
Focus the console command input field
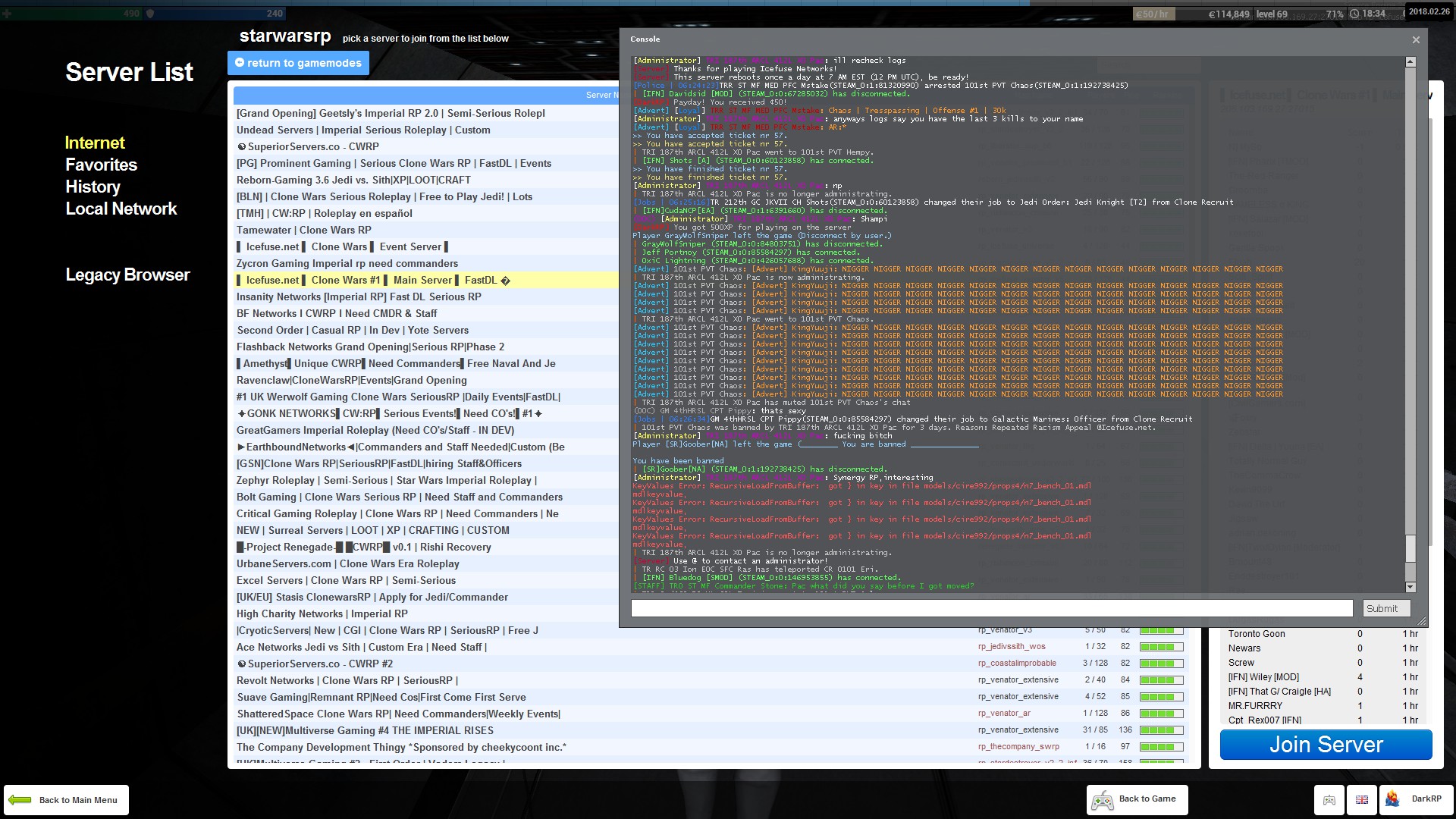pyautogui.click(x=992, y=608)
